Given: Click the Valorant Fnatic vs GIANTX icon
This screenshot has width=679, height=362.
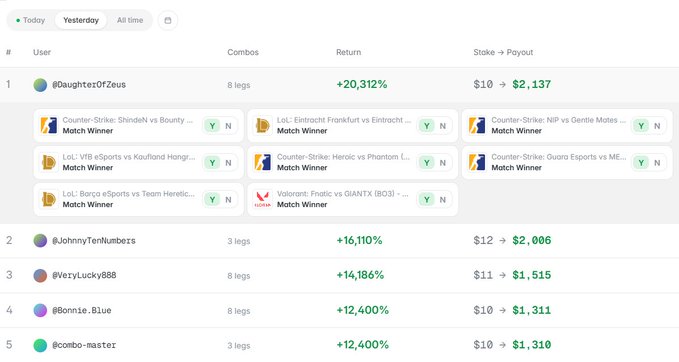Looking at the screenshot, I should tap(263, 199).
